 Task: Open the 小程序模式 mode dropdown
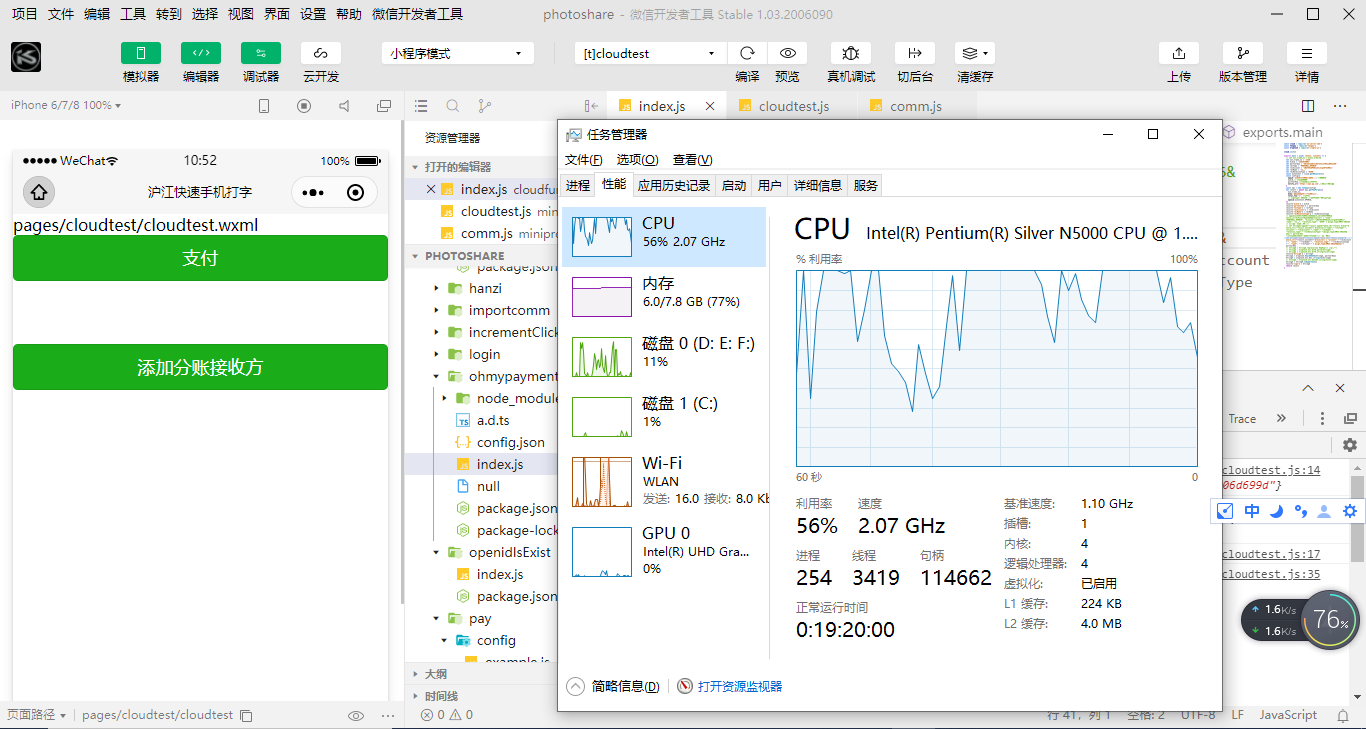click(x=457, y=53)
